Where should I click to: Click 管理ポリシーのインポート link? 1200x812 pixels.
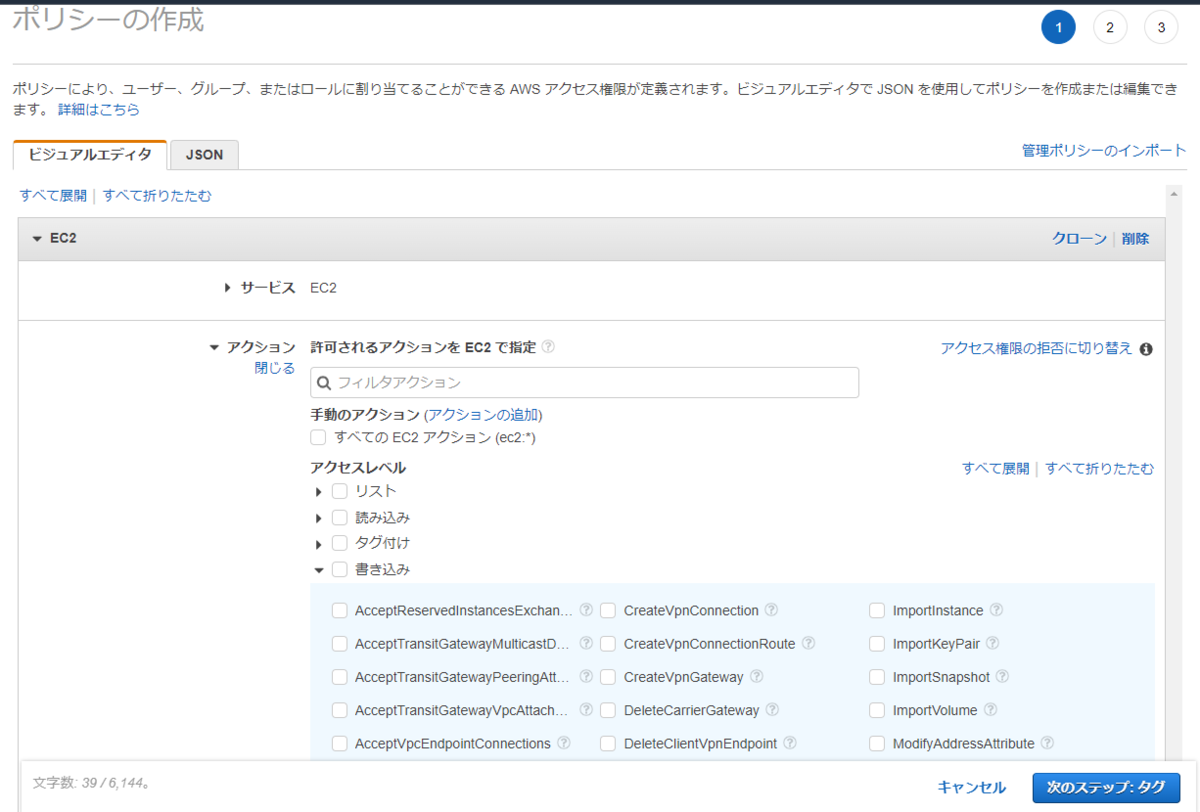point(1104,151)
